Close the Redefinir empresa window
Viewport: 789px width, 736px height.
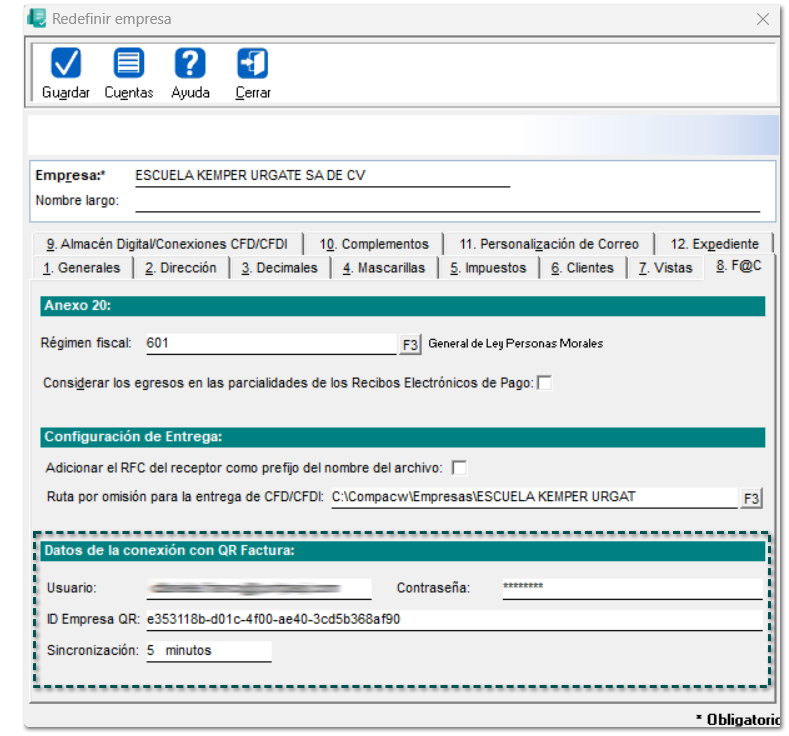[763, 19]
